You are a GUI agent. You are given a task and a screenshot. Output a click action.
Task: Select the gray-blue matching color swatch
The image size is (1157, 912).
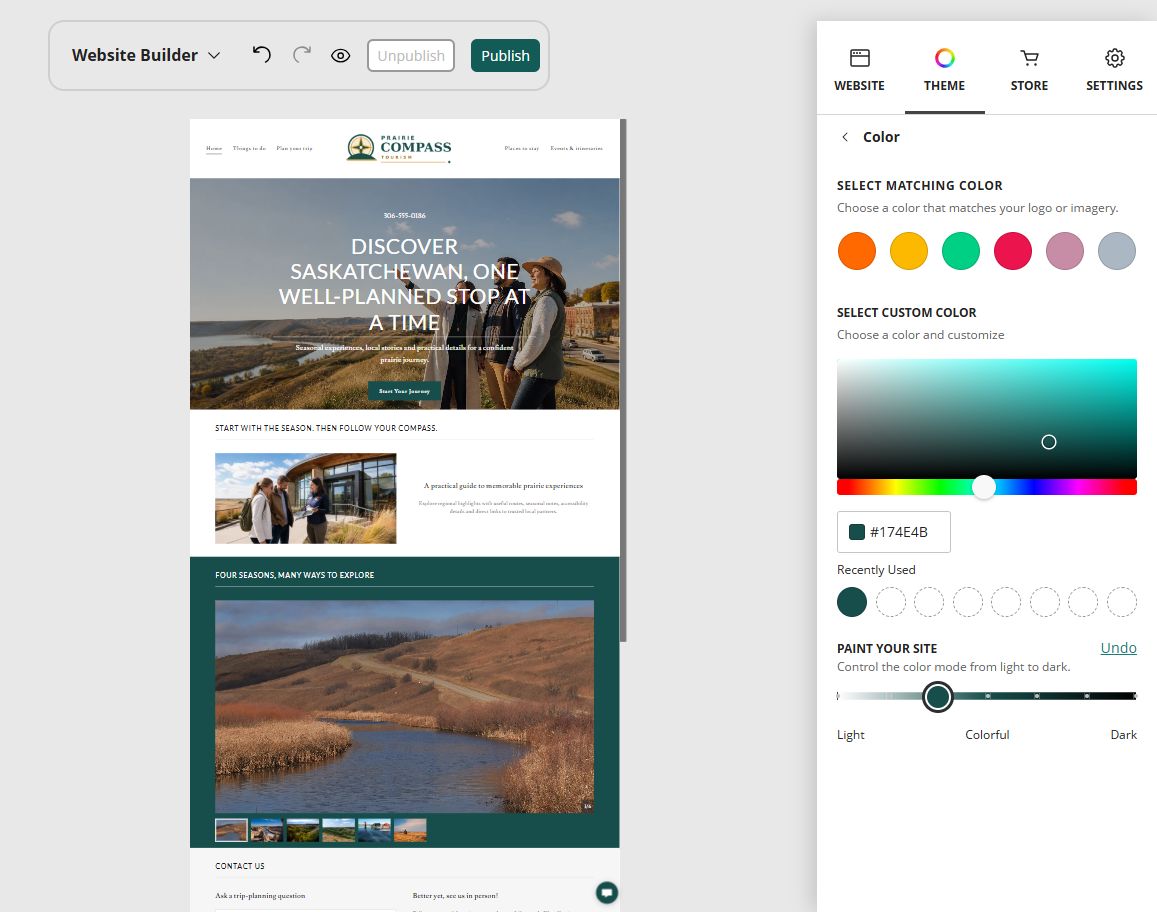(1116, 251)
